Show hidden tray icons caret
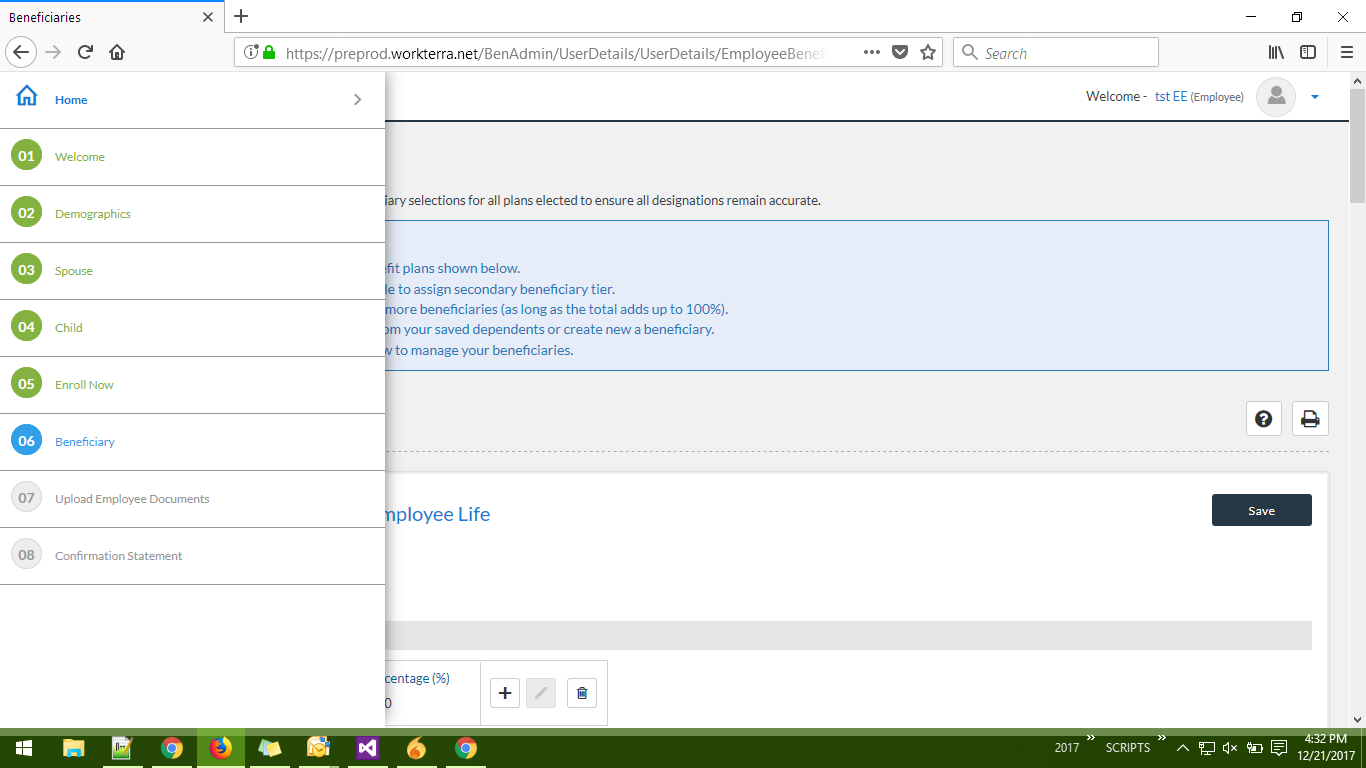This screenshot has width=1366, height=768. [1183, 748]
